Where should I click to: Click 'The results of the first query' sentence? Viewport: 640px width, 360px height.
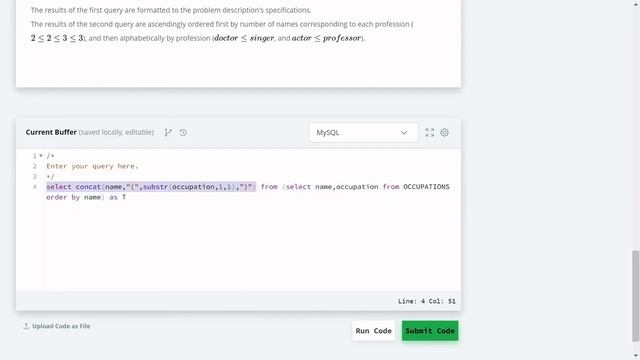pos(171,10)
